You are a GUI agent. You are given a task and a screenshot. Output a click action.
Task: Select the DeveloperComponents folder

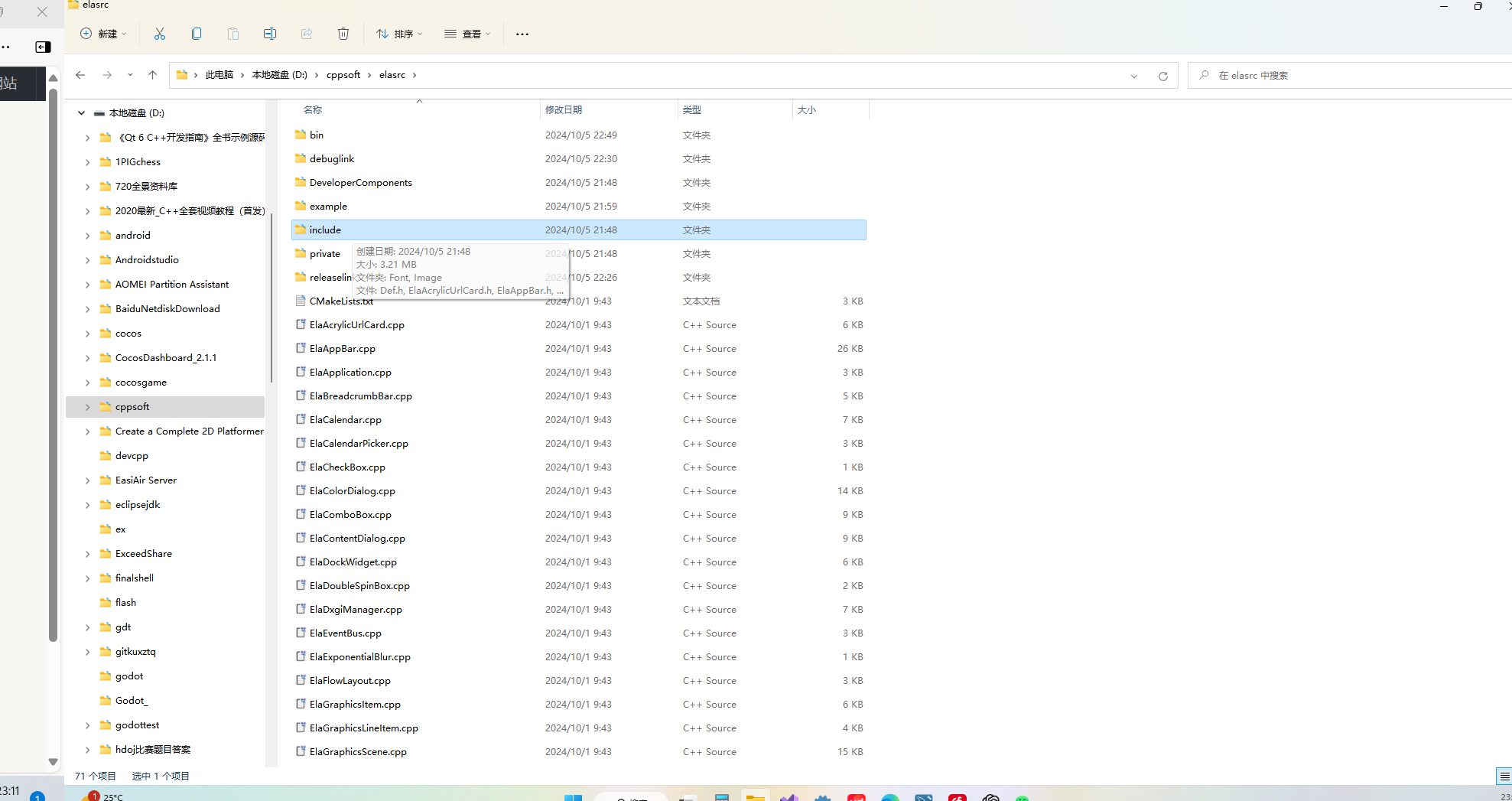click(360, 182)
